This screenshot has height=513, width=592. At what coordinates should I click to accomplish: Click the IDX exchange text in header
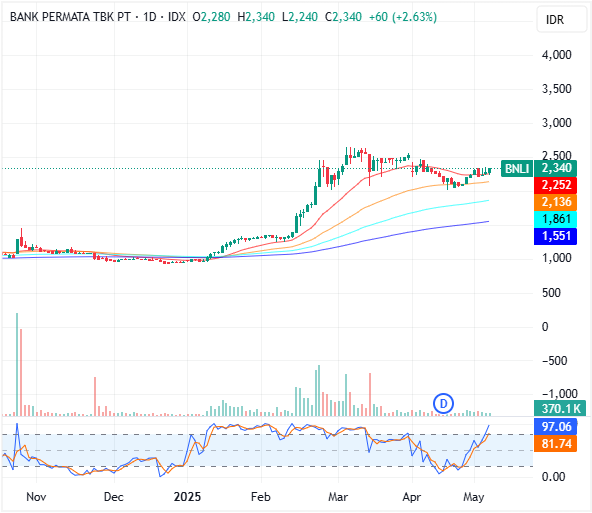click(x=177, y=17)
